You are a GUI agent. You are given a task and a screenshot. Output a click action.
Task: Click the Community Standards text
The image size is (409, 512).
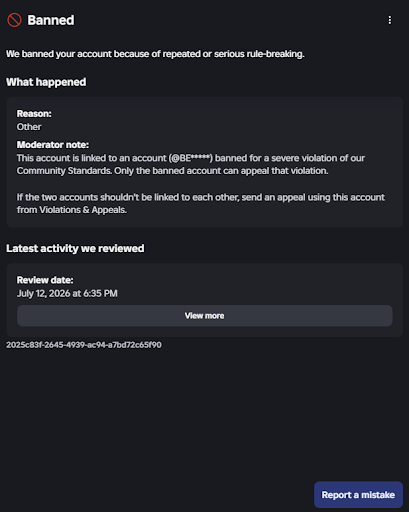click(64, 171)
